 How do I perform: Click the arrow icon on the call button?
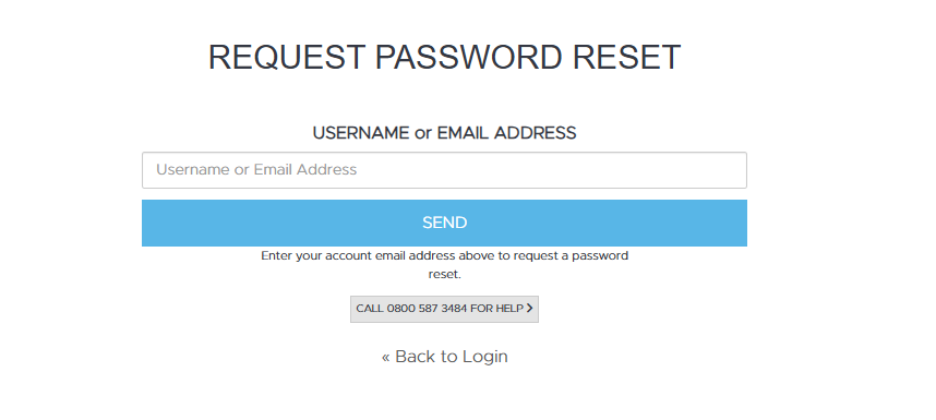pyautogui.click(x=530, y=309)
